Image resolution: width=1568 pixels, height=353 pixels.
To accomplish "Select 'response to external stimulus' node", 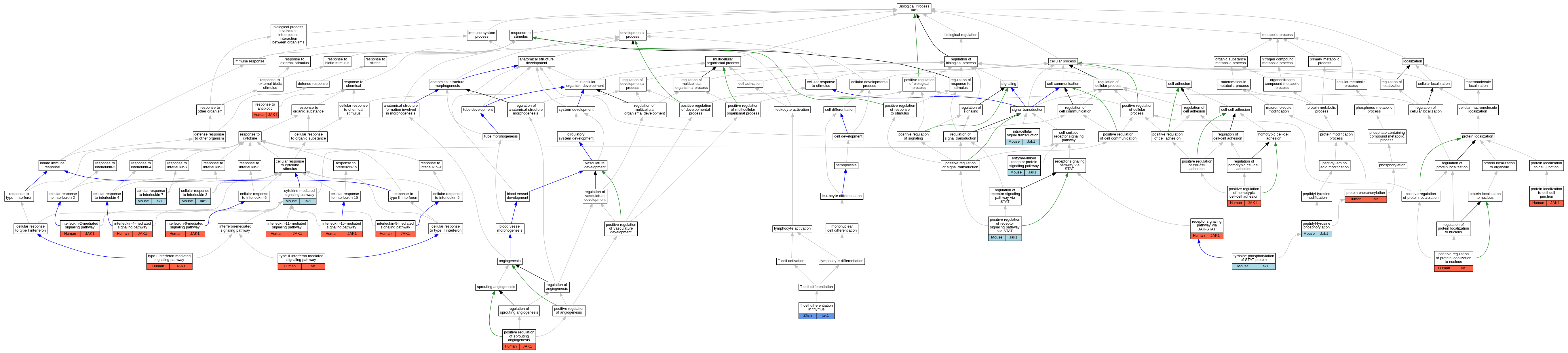I will pyautogui.click(x=294, y=62).
